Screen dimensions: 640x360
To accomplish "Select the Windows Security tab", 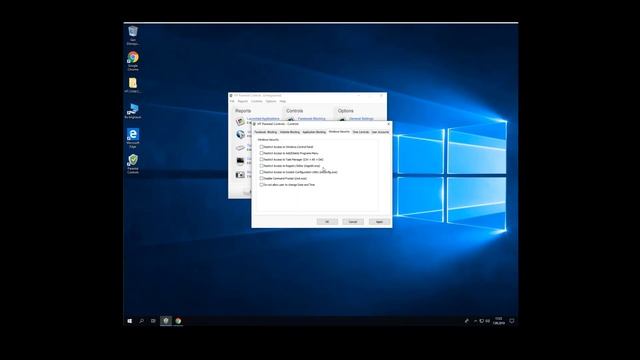I will click(339, 131).
